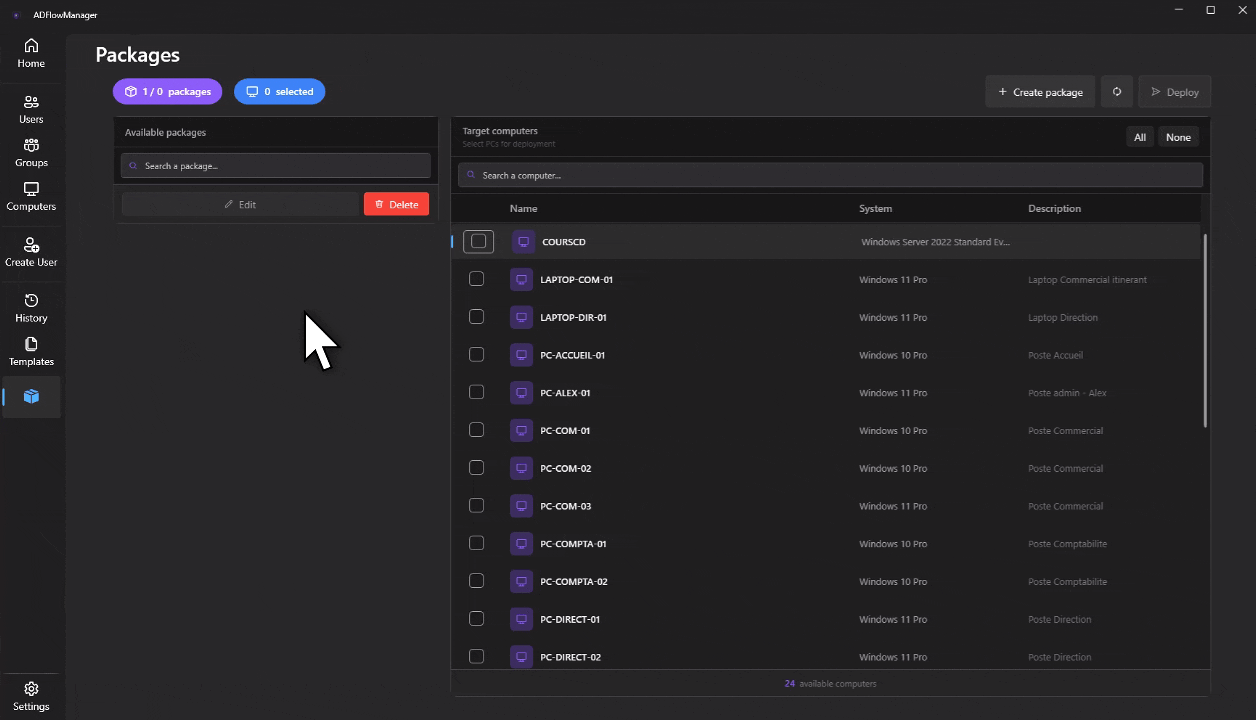Open the Computers section
1256x720 pixels.
pos(31,198)
